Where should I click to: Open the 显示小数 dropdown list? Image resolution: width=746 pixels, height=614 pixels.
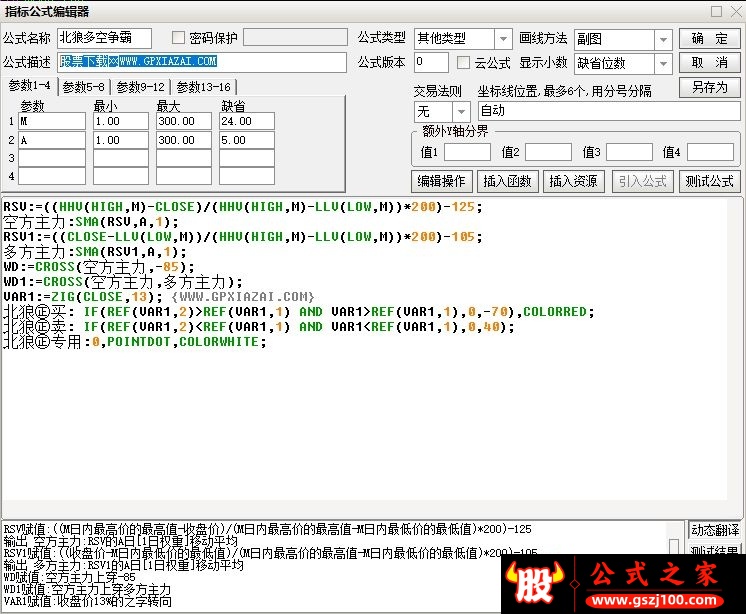click(x=663, y=63)
